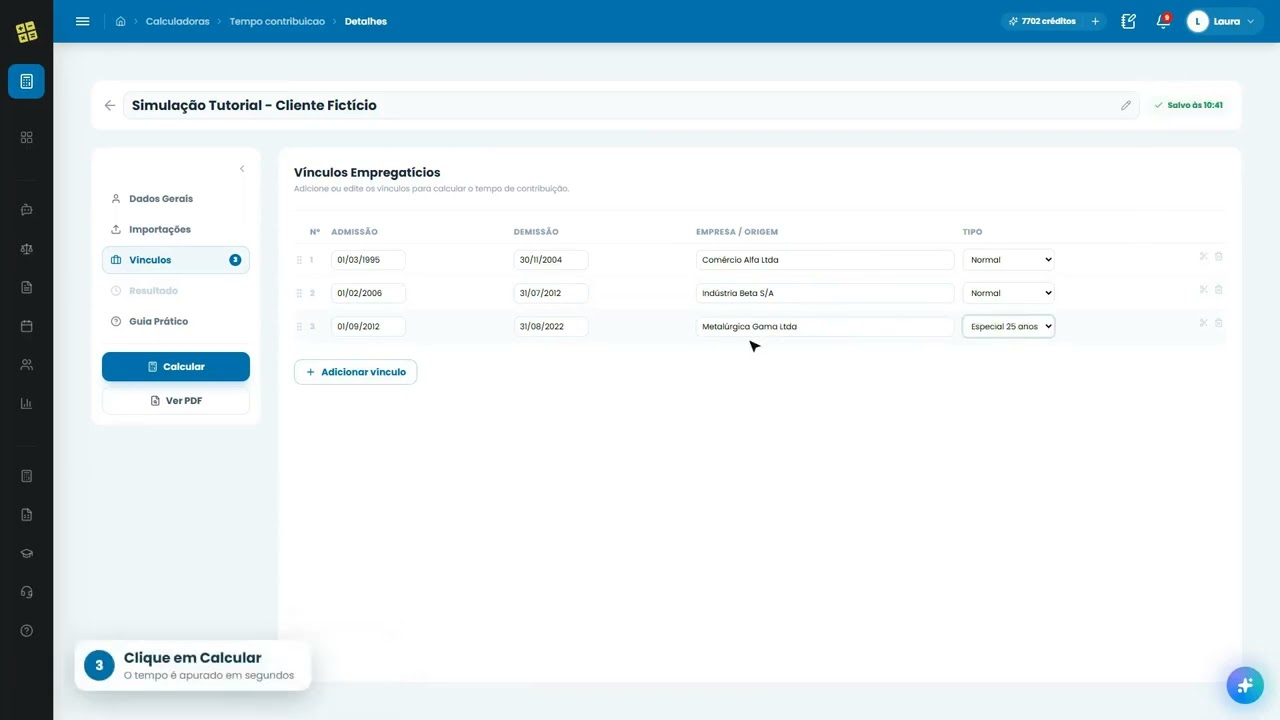Open the users icon in sidebar
Screen dimensions: 1280x720
click(27, 365)
